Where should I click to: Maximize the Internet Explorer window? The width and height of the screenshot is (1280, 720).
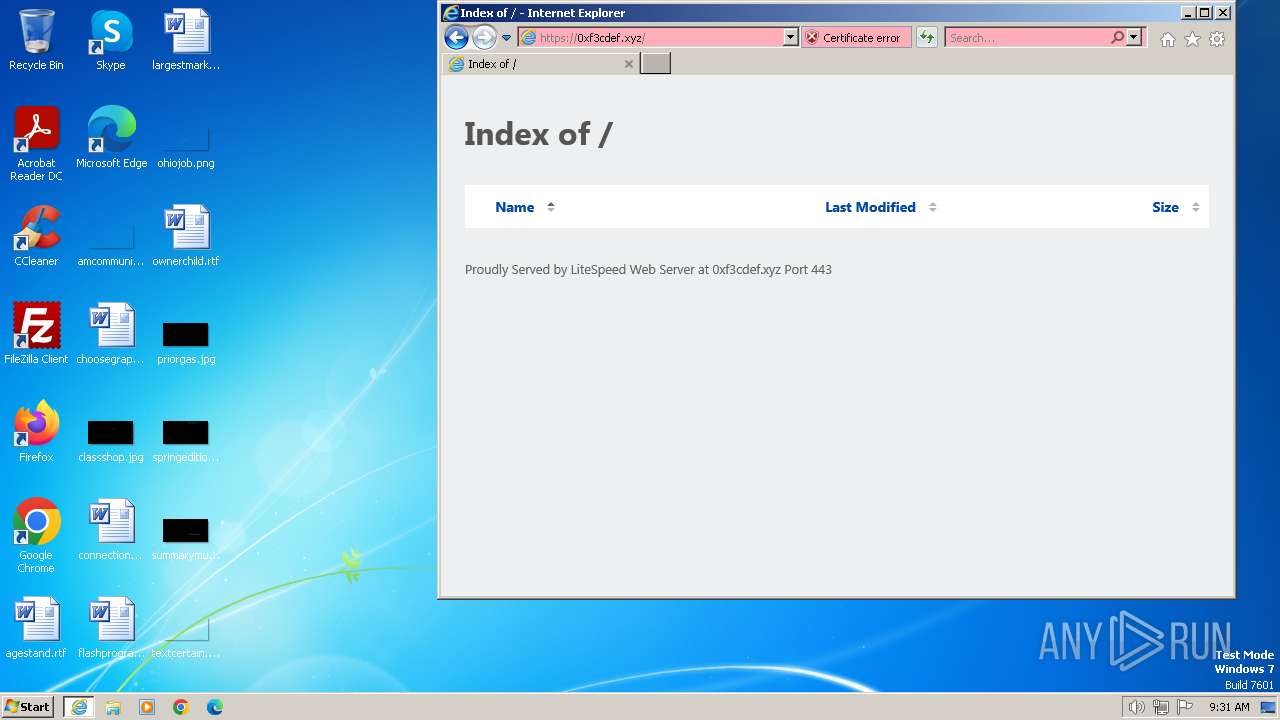[x=1205, y=13]
